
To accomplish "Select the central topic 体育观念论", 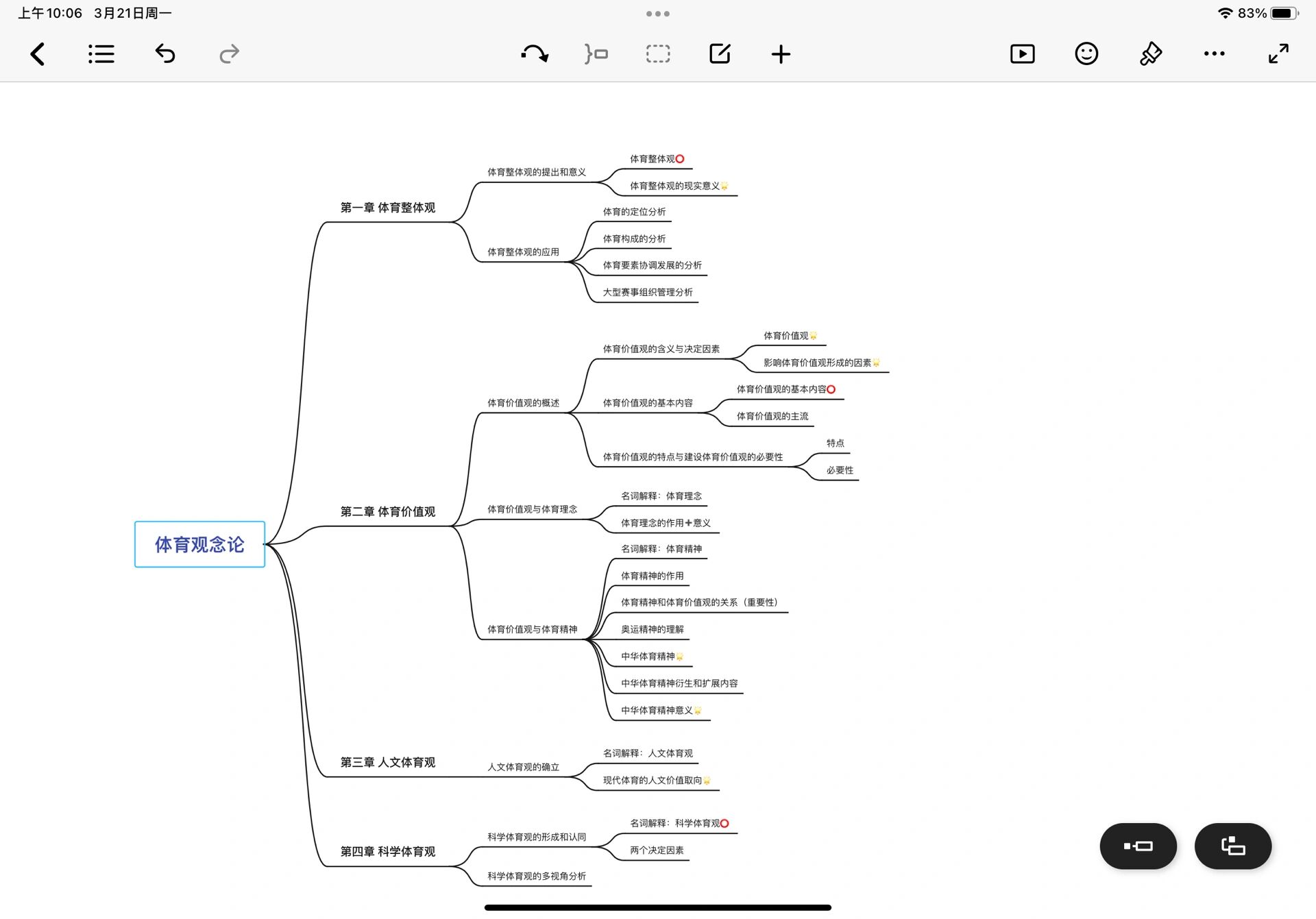I will click(x=199, y=544).
